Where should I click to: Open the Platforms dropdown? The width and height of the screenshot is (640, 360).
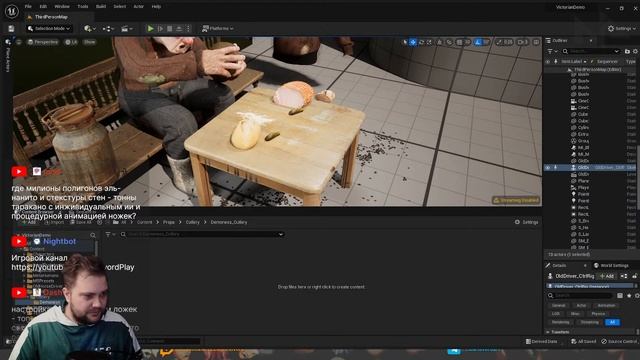tap(218, 29)
